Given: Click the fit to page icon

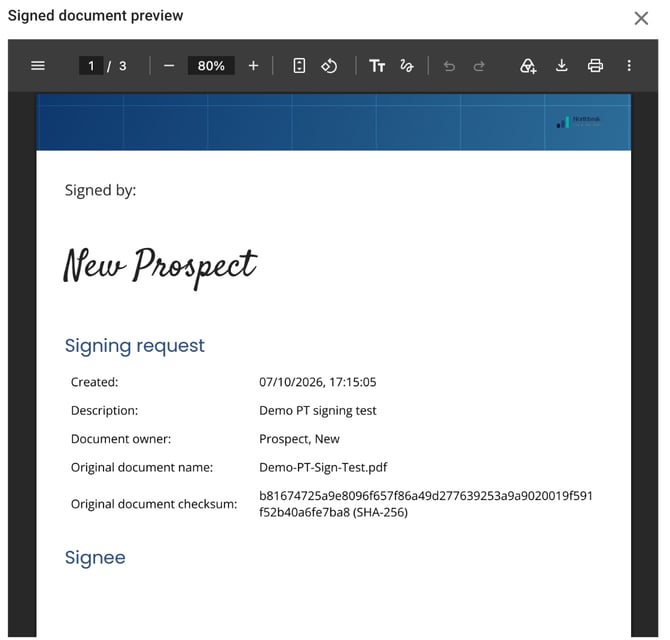Looking at the screenshot, I should click(299, 66).
